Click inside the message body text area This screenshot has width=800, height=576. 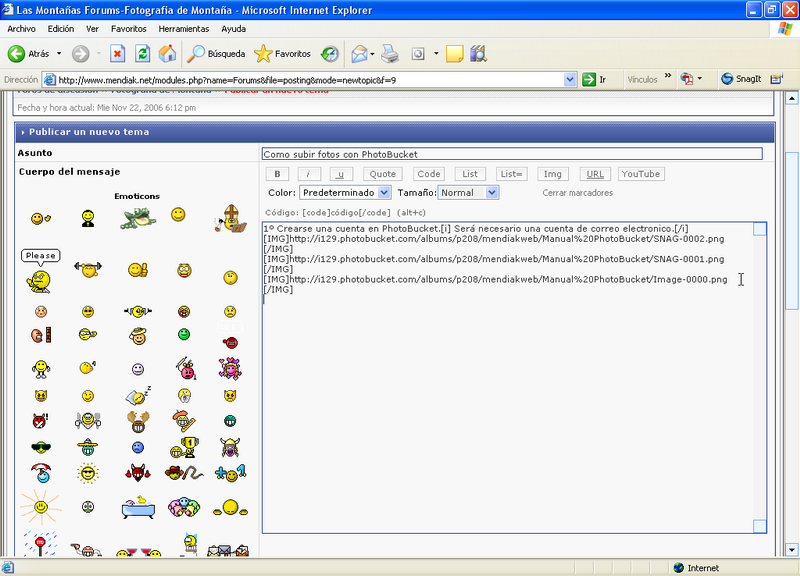pos(514,378)
